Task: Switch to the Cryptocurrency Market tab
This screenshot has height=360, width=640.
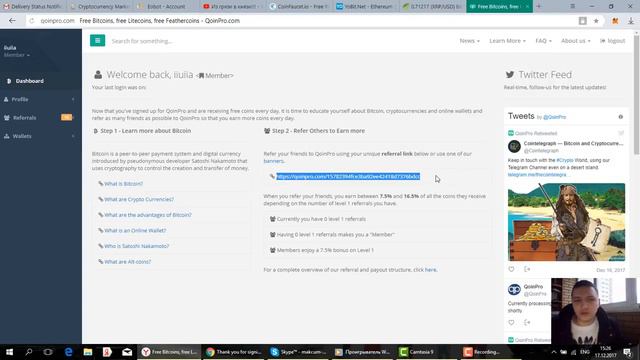Action: [x=100, y=7]
